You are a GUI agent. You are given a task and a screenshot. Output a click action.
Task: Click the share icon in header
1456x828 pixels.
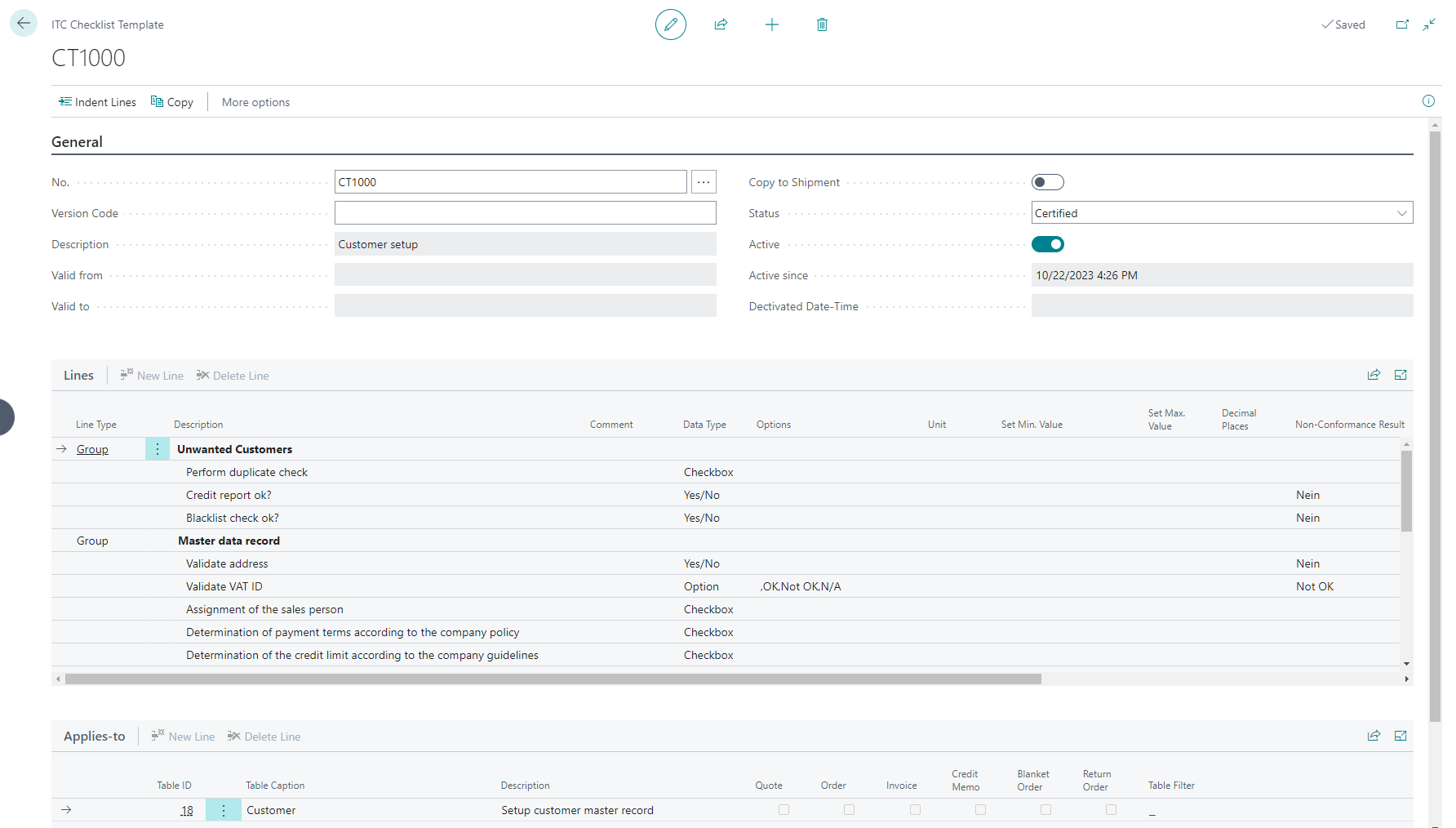click(x=721, y=24)
